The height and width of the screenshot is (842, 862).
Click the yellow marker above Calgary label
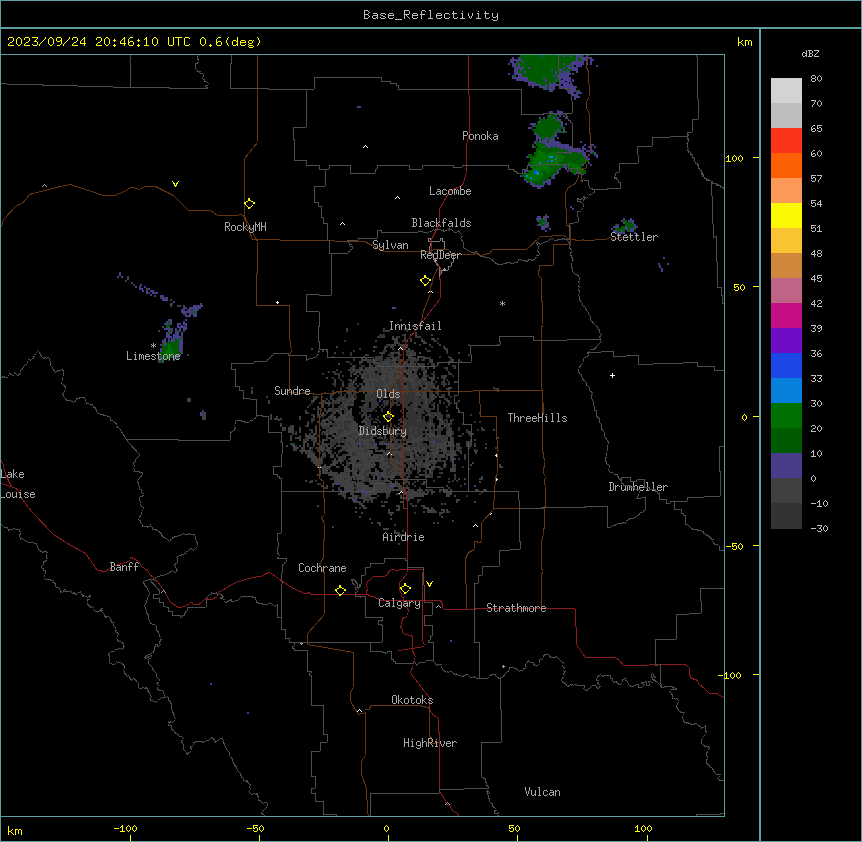pyautogui.click(x=405, y=589)
